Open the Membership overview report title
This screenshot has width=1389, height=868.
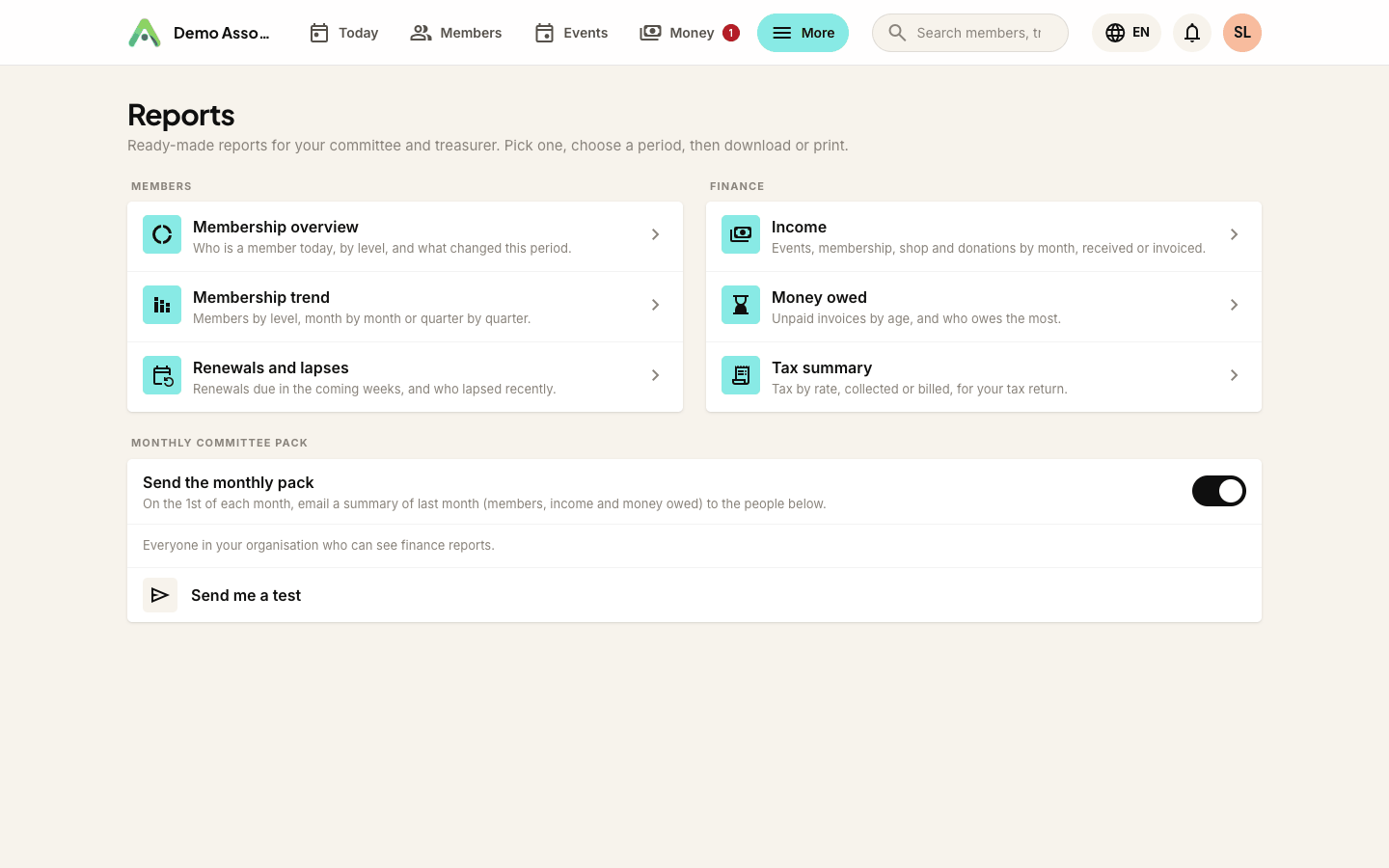[x=276, y=227]
